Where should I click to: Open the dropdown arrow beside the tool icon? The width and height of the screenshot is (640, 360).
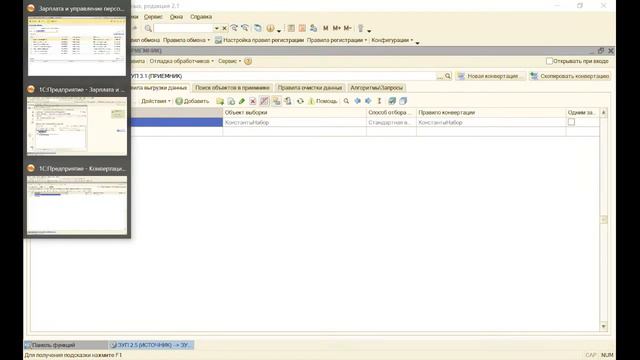[x=369, y=30]
